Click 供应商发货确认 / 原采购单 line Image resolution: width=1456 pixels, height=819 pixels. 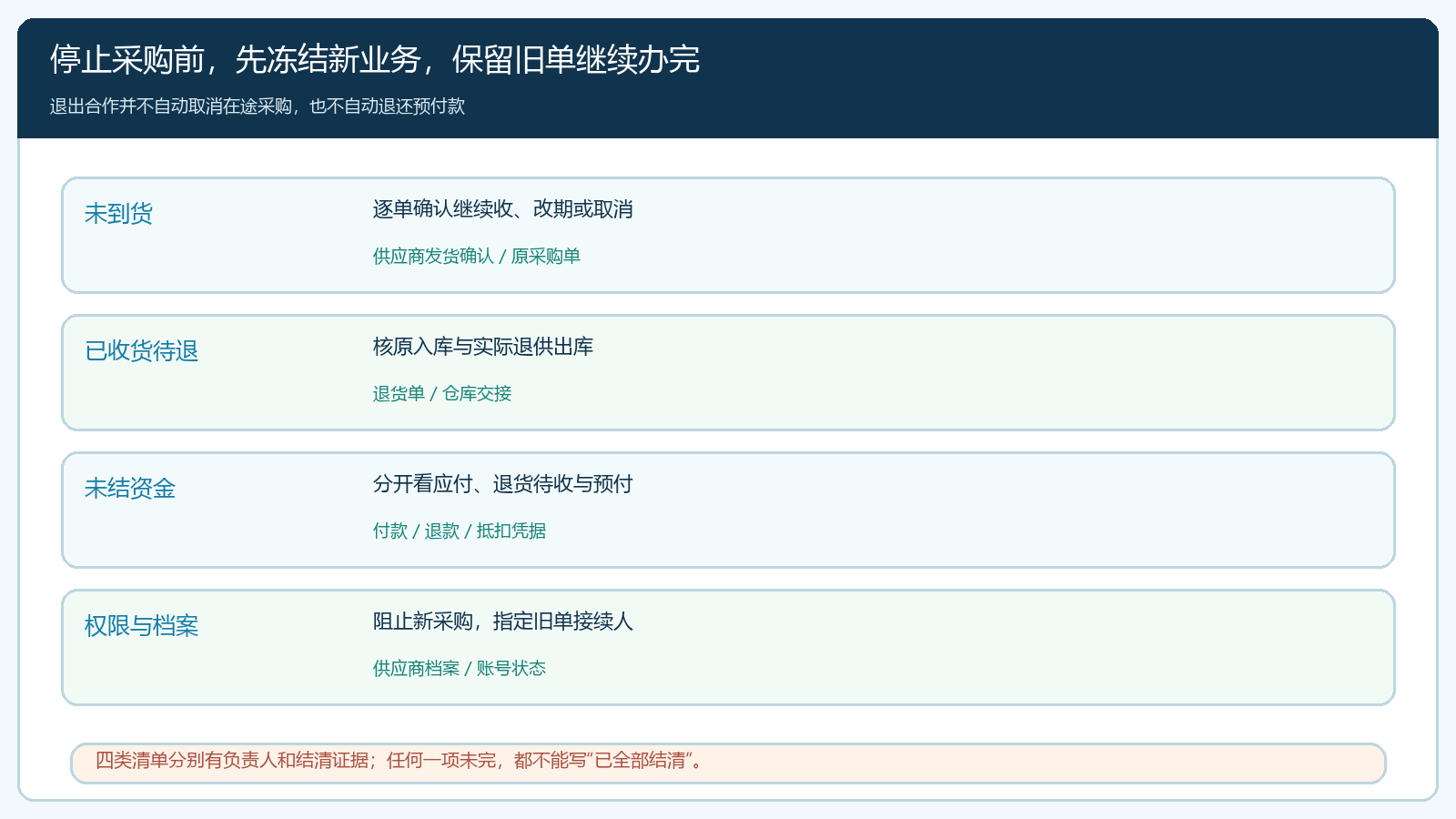476,257
